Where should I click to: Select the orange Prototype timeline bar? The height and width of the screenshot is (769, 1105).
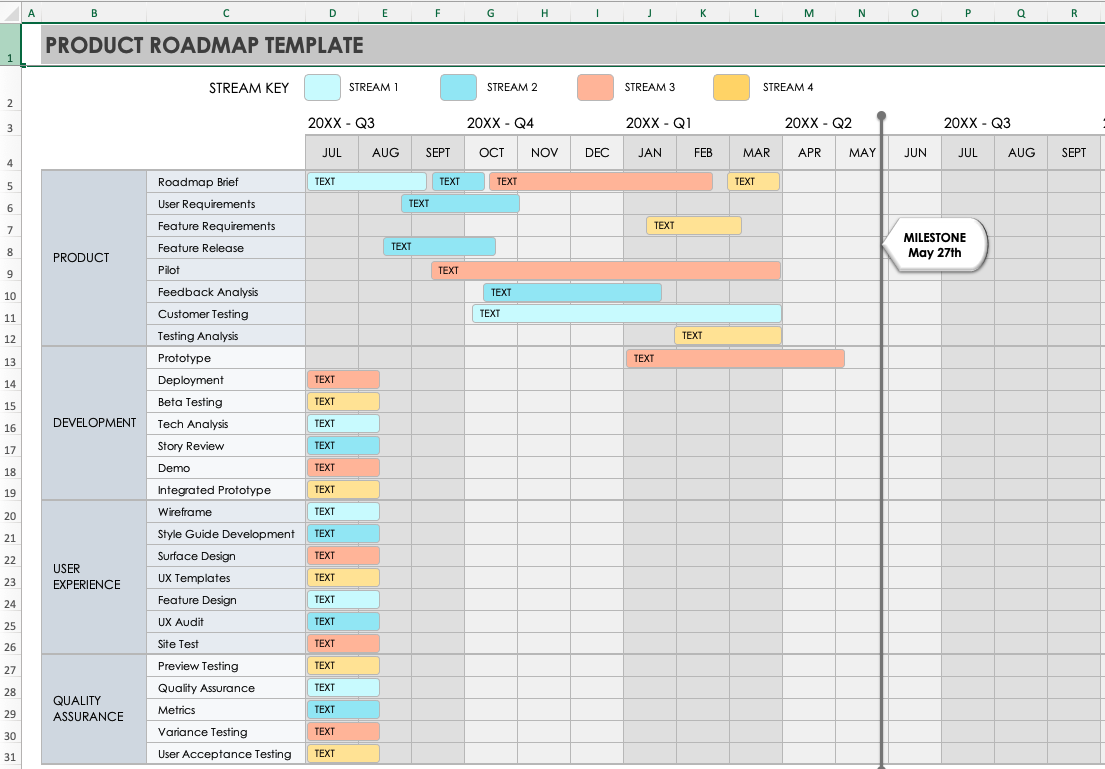point(735,358)
